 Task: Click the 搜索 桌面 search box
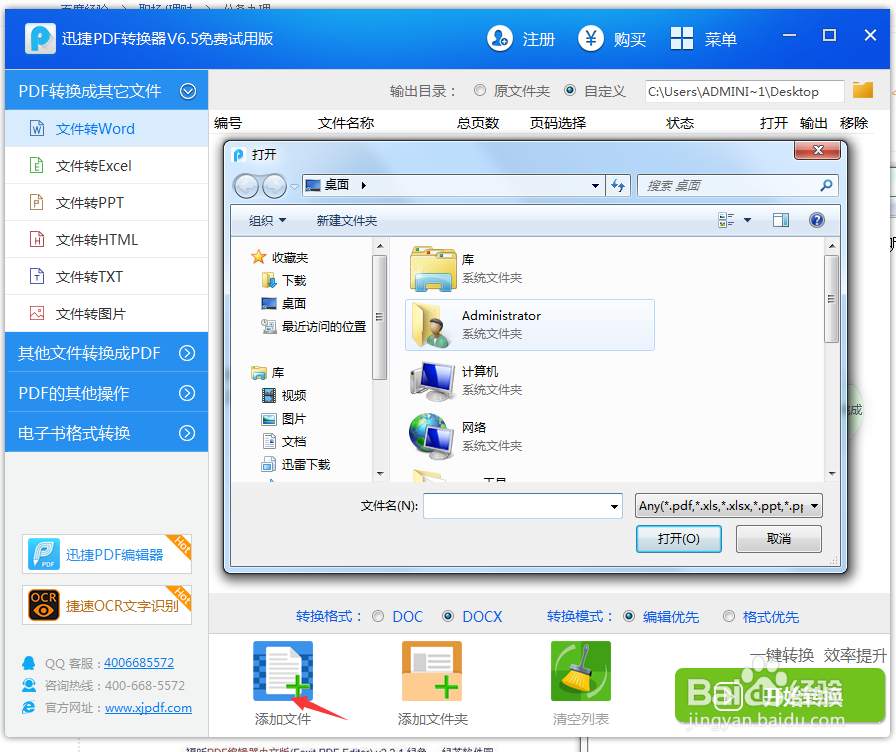[737, 186]
